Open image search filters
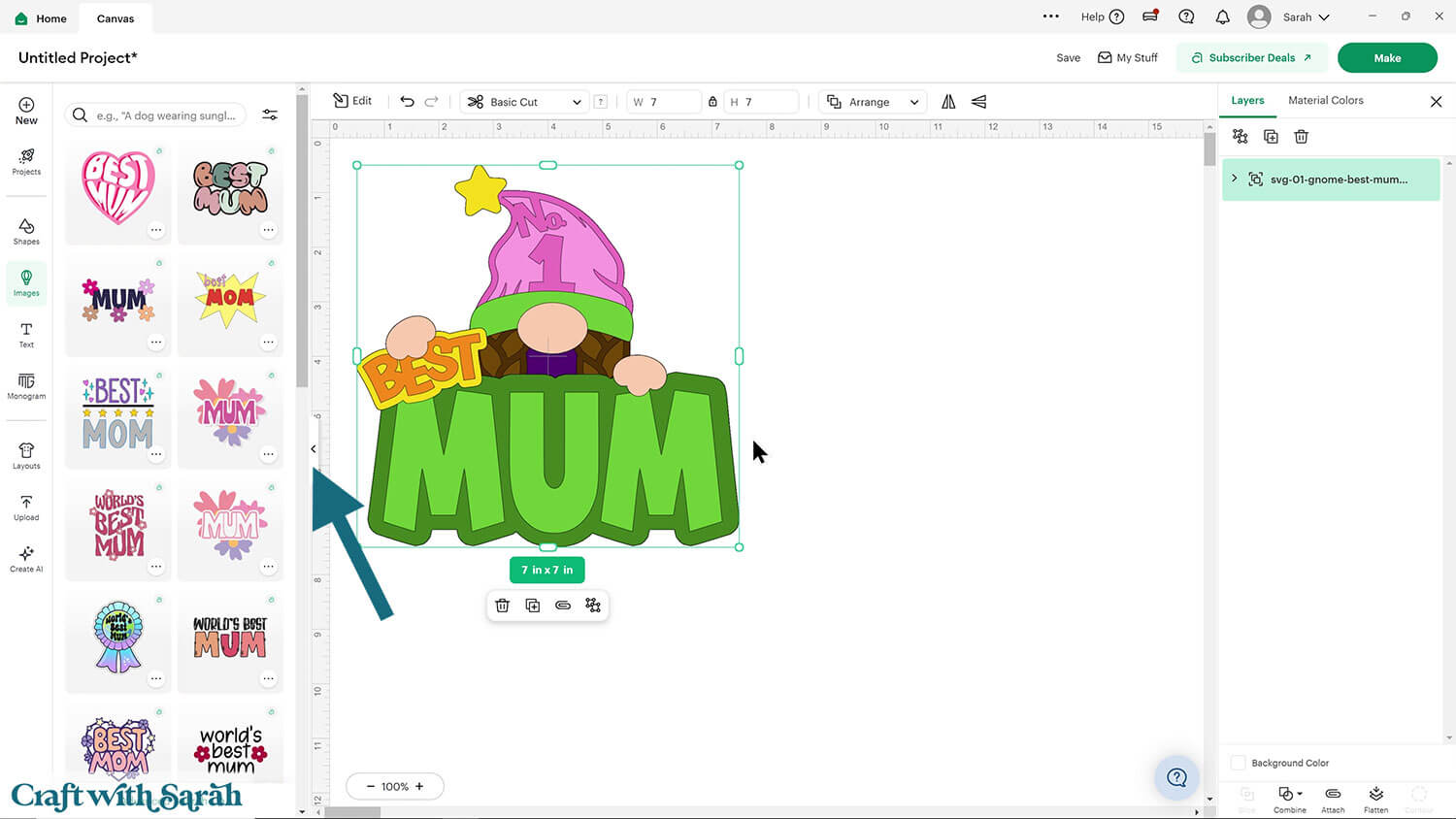Image resolution: width=1456 pixels, height=819 pixels. click(270, 115)
